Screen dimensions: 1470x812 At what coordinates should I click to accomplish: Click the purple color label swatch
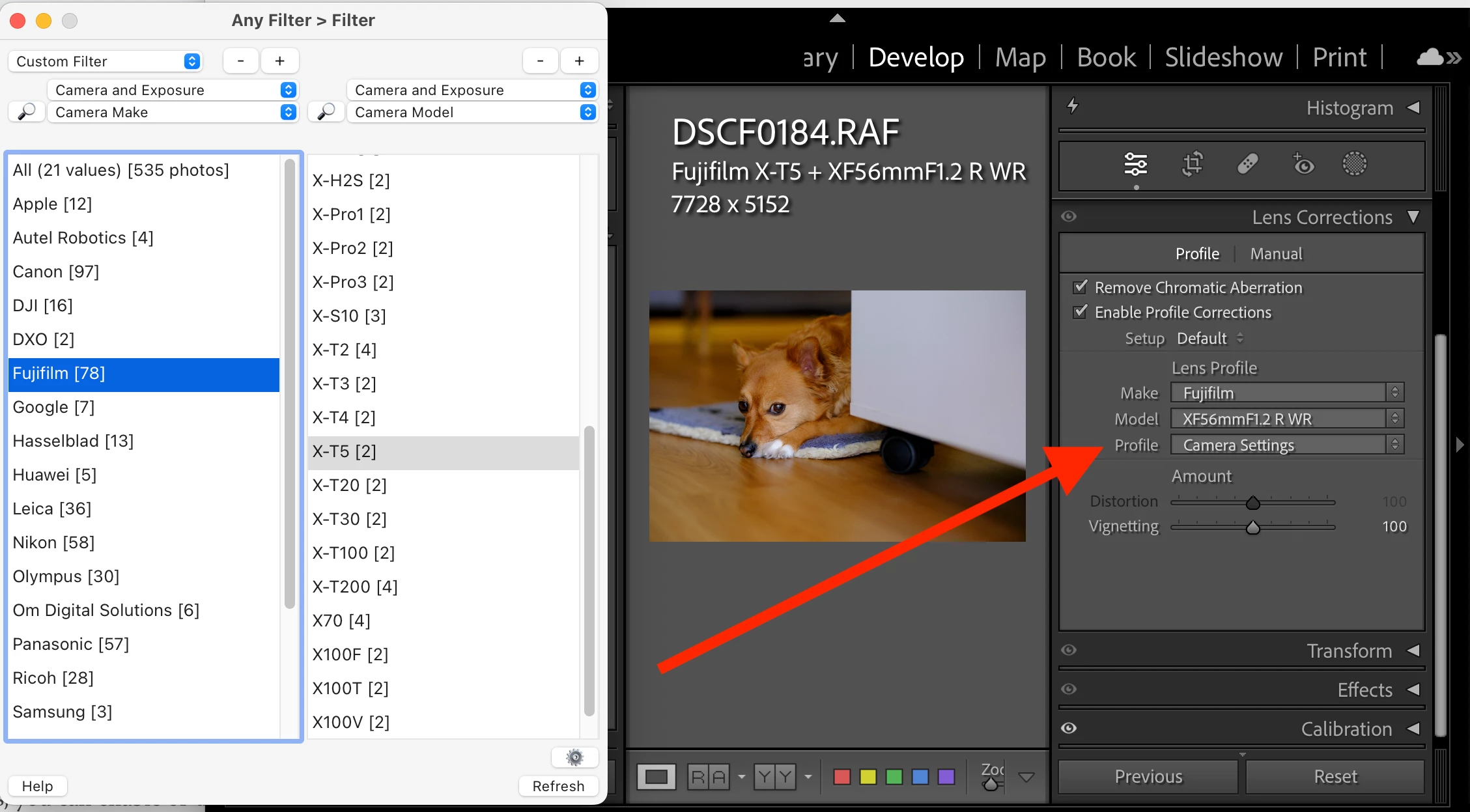point(946,776)
